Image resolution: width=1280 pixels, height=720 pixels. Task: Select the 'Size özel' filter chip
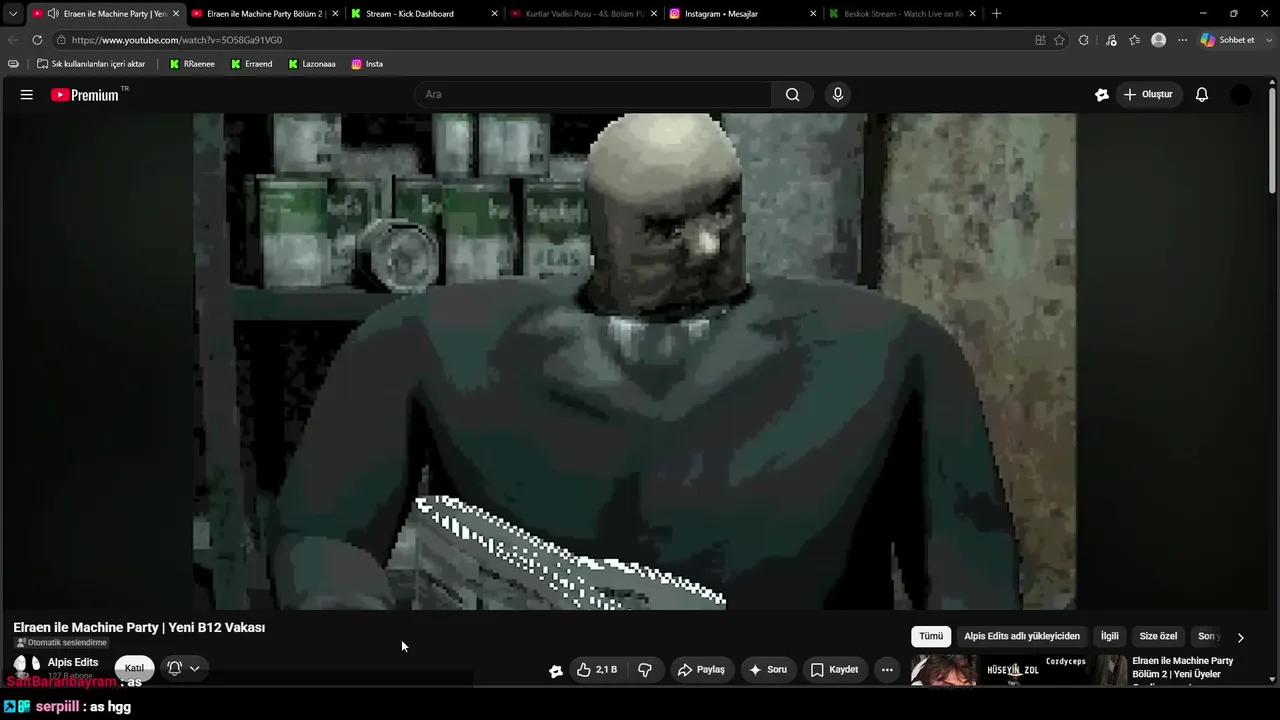point(1158,636)
